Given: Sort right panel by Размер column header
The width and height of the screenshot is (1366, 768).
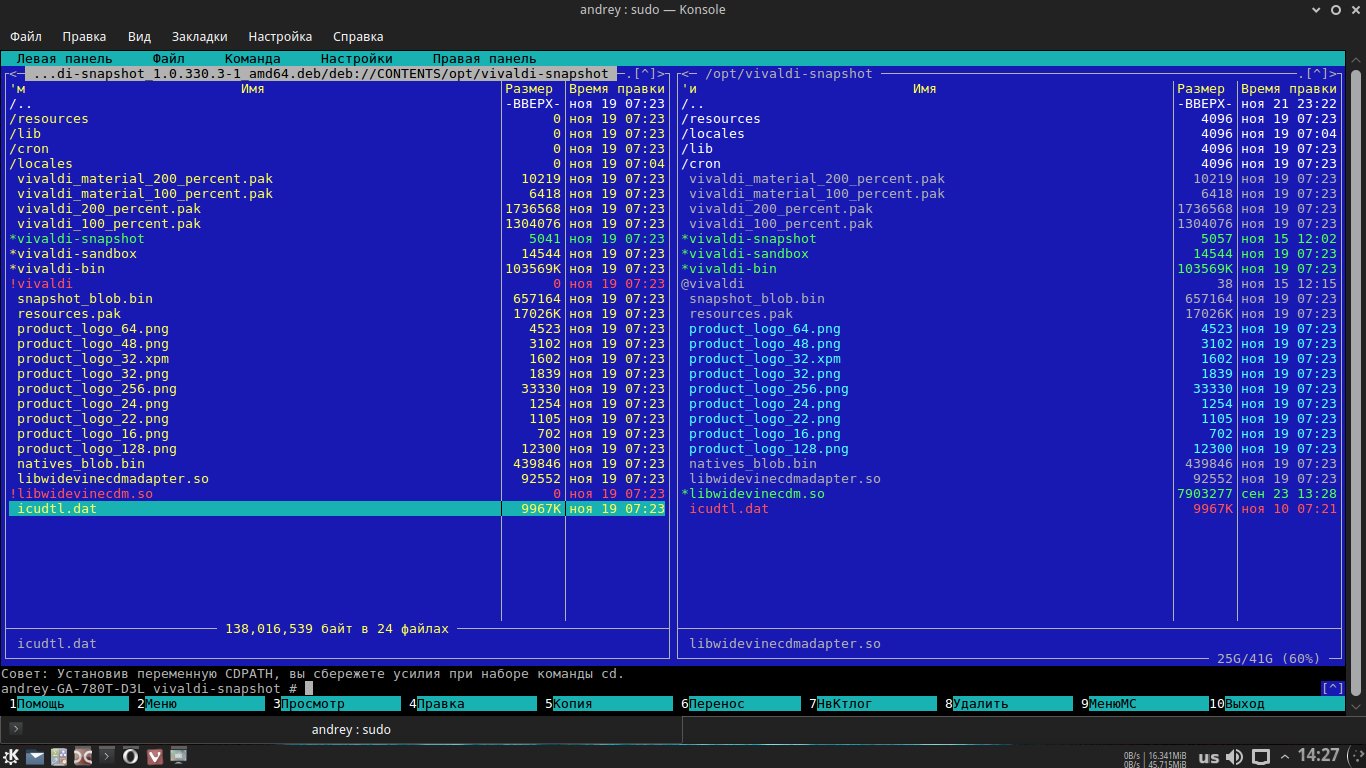Looking at the screenshot, I should (x=1200, y=89).
